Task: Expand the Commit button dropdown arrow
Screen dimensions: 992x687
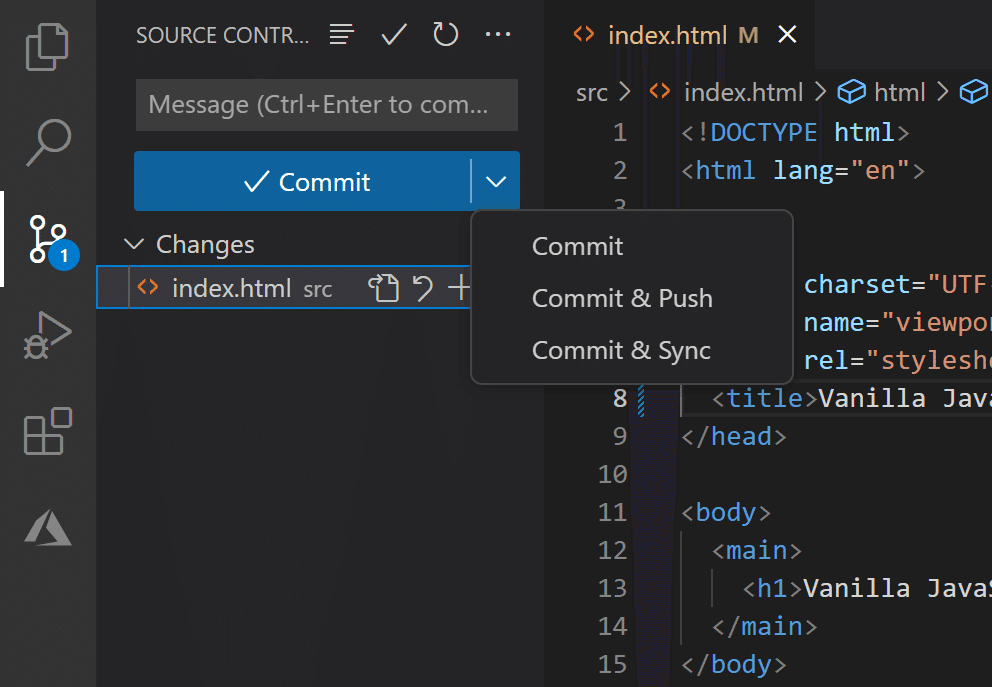Action: click(x=496, y=182)
